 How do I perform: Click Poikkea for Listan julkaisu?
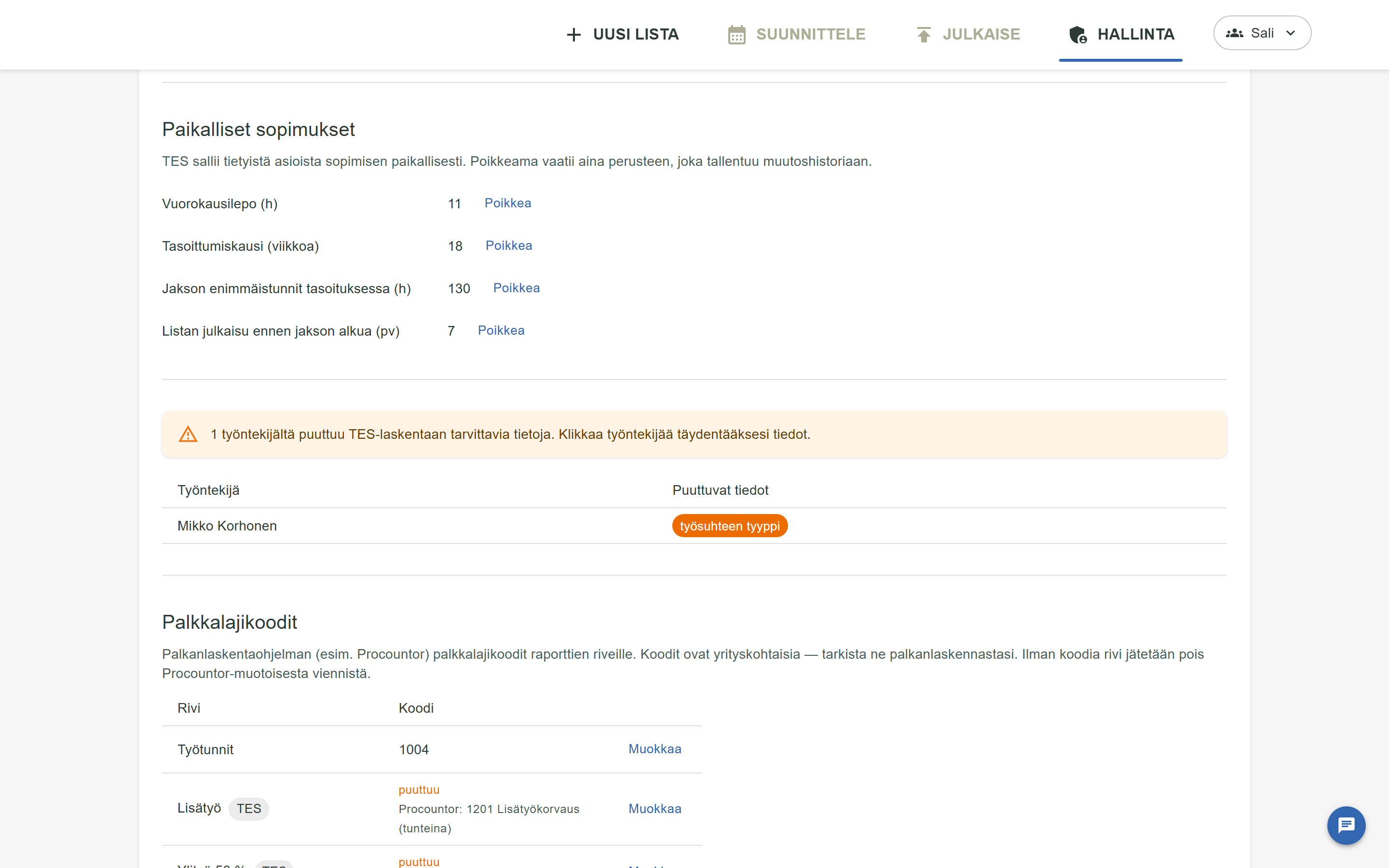point(501,331)
